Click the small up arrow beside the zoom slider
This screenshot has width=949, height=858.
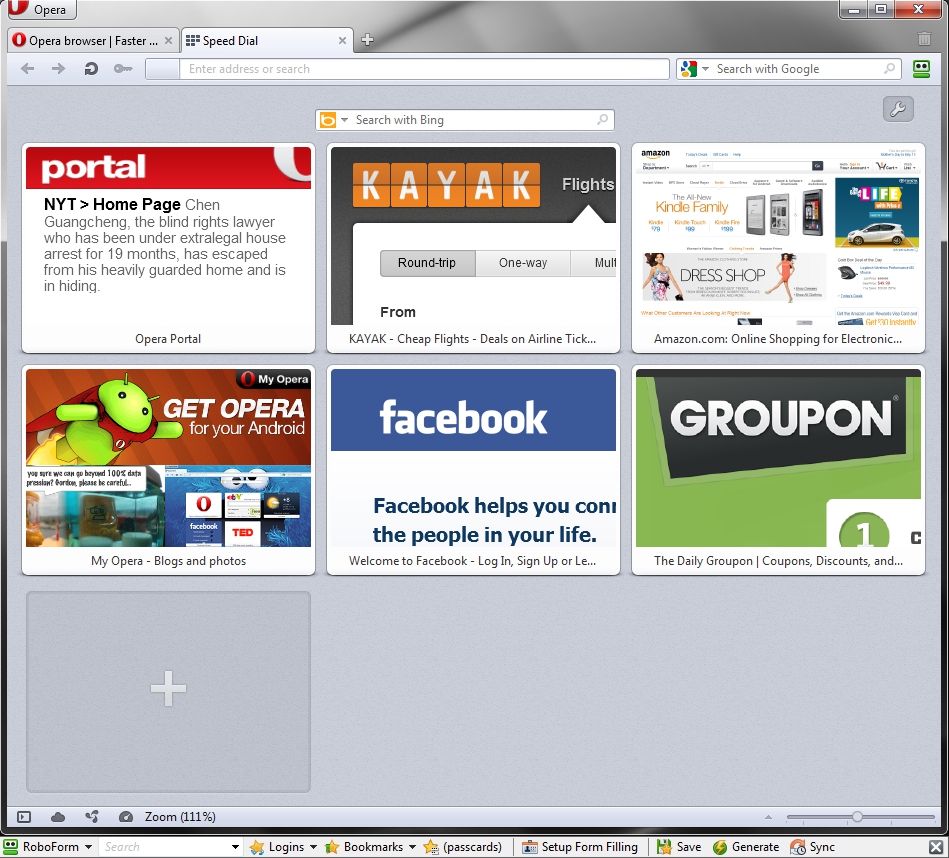(x=769, y=817)
